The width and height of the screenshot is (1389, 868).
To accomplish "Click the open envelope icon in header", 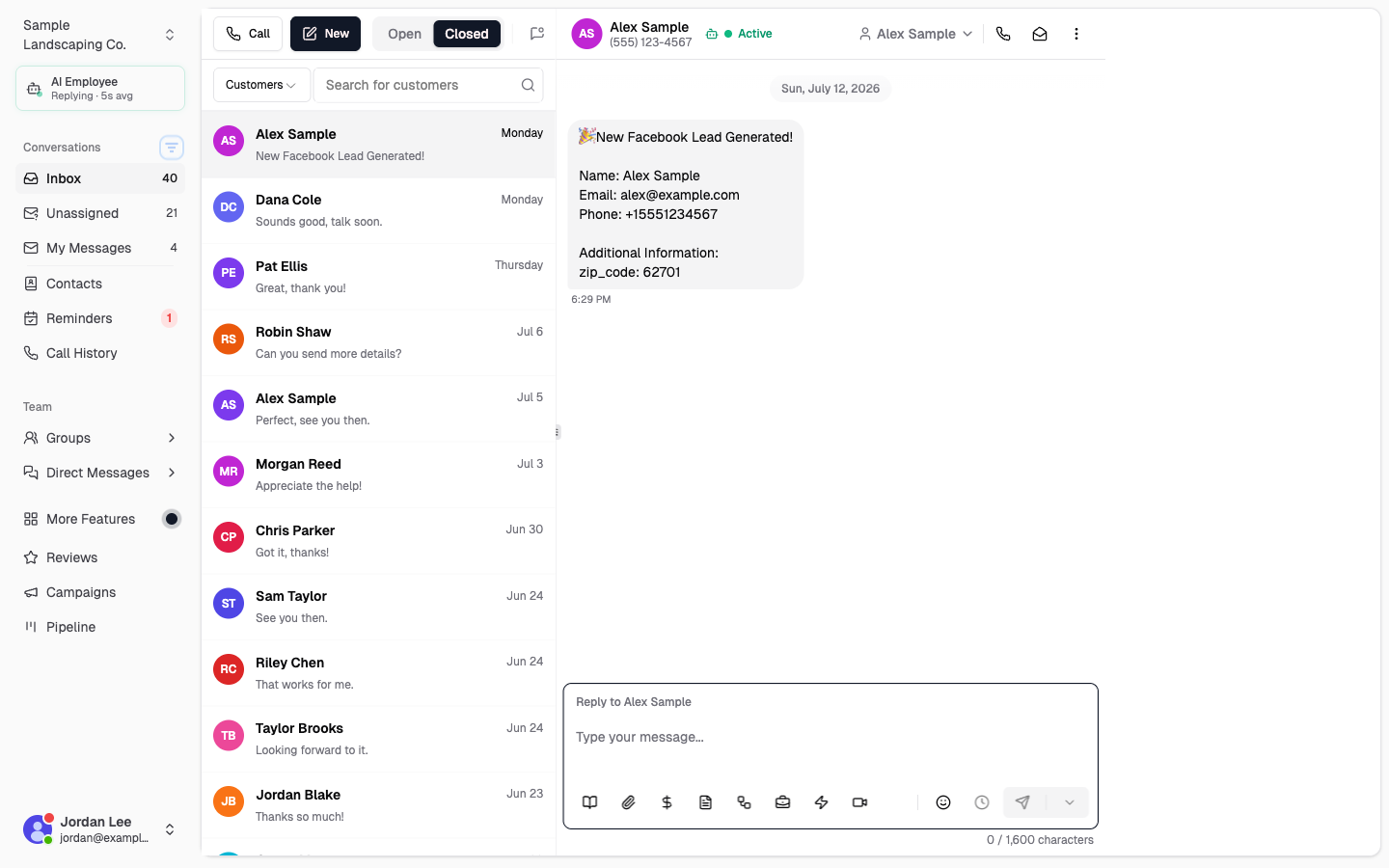I will (1040, 34).
